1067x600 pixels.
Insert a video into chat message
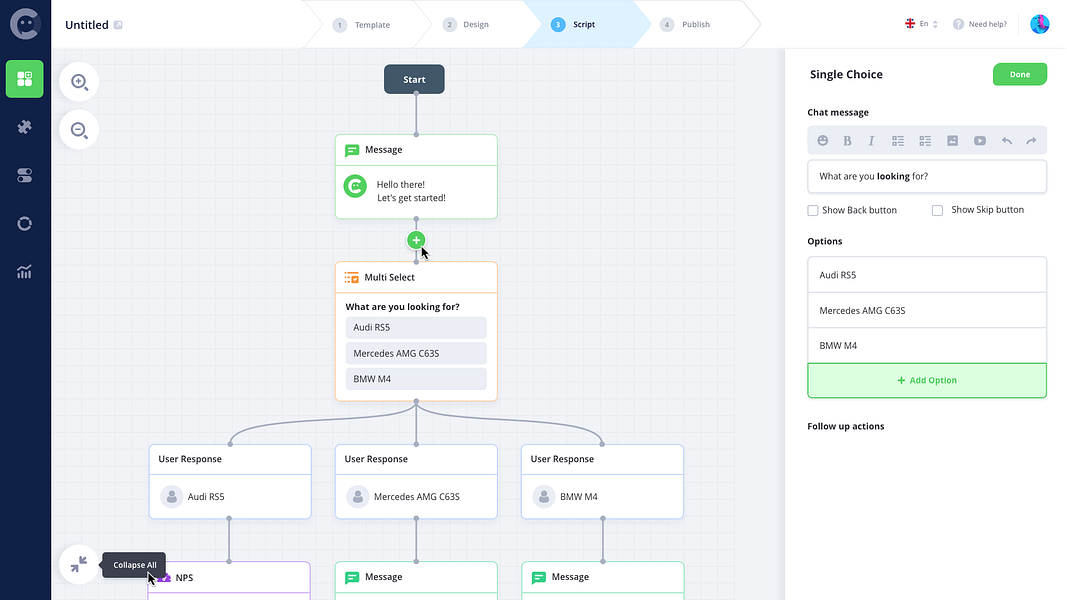pos(980,141)
